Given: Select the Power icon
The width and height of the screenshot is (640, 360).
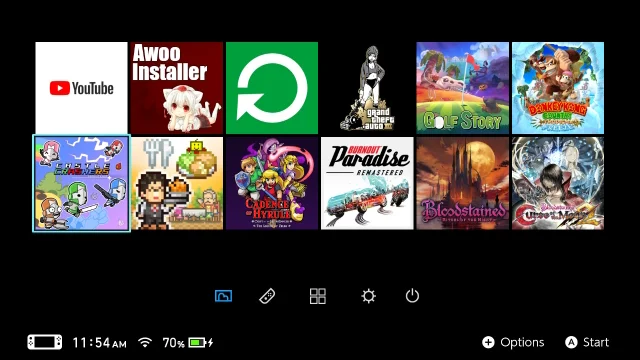Looking at the screenshot, I should pyautogui.click(x=412, y=296).
